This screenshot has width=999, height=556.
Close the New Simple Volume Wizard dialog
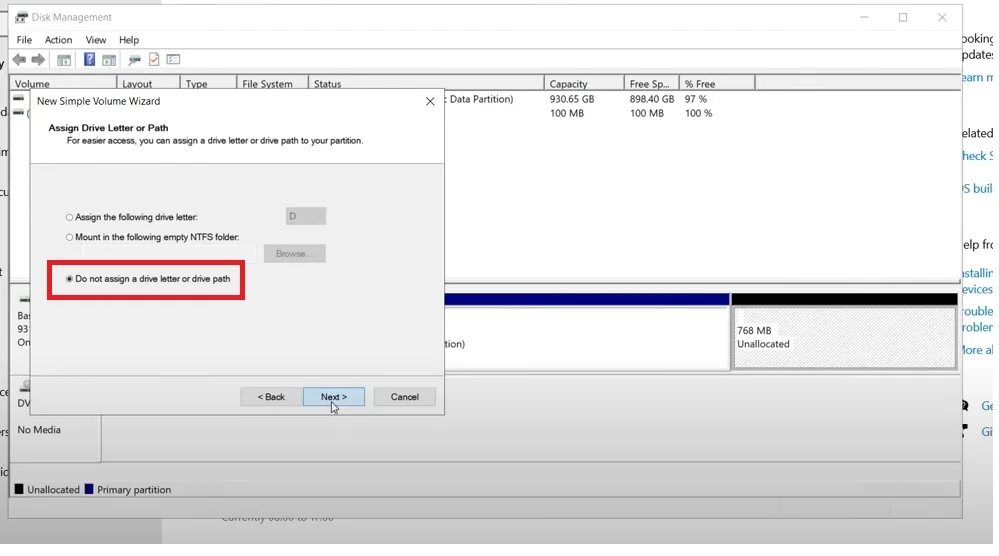tap(430, 101)
